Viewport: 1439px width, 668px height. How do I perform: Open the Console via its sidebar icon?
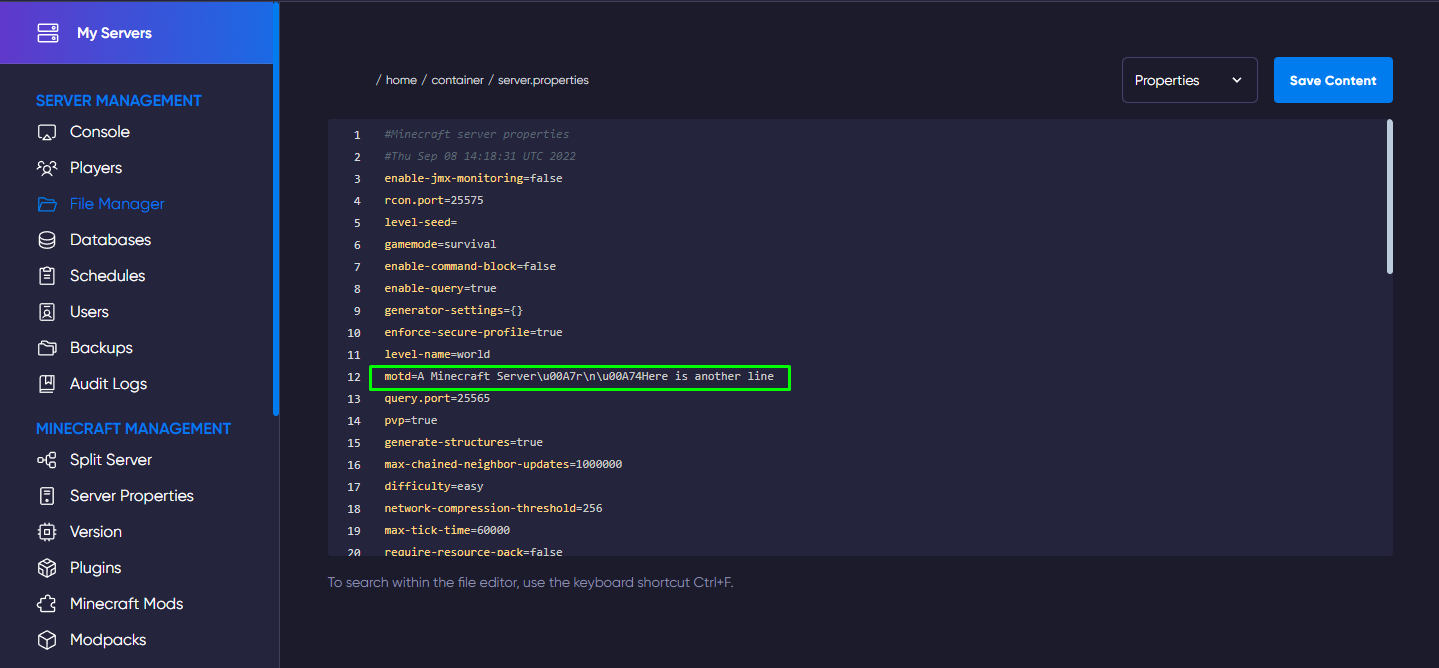[x=47, y=131]
